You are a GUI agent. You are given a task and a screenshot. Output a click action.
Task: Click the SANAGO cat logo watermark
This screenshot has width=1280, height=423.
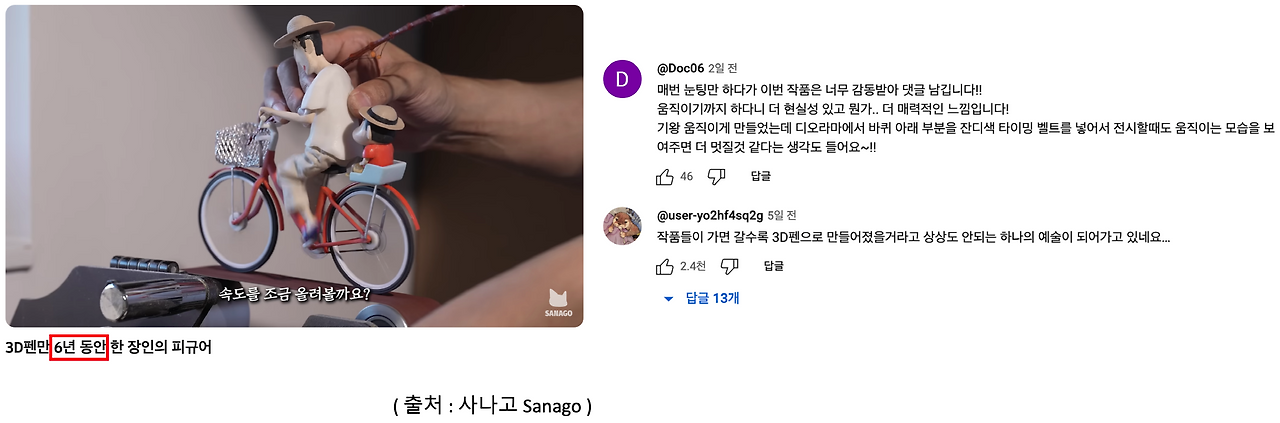[559, 301]
